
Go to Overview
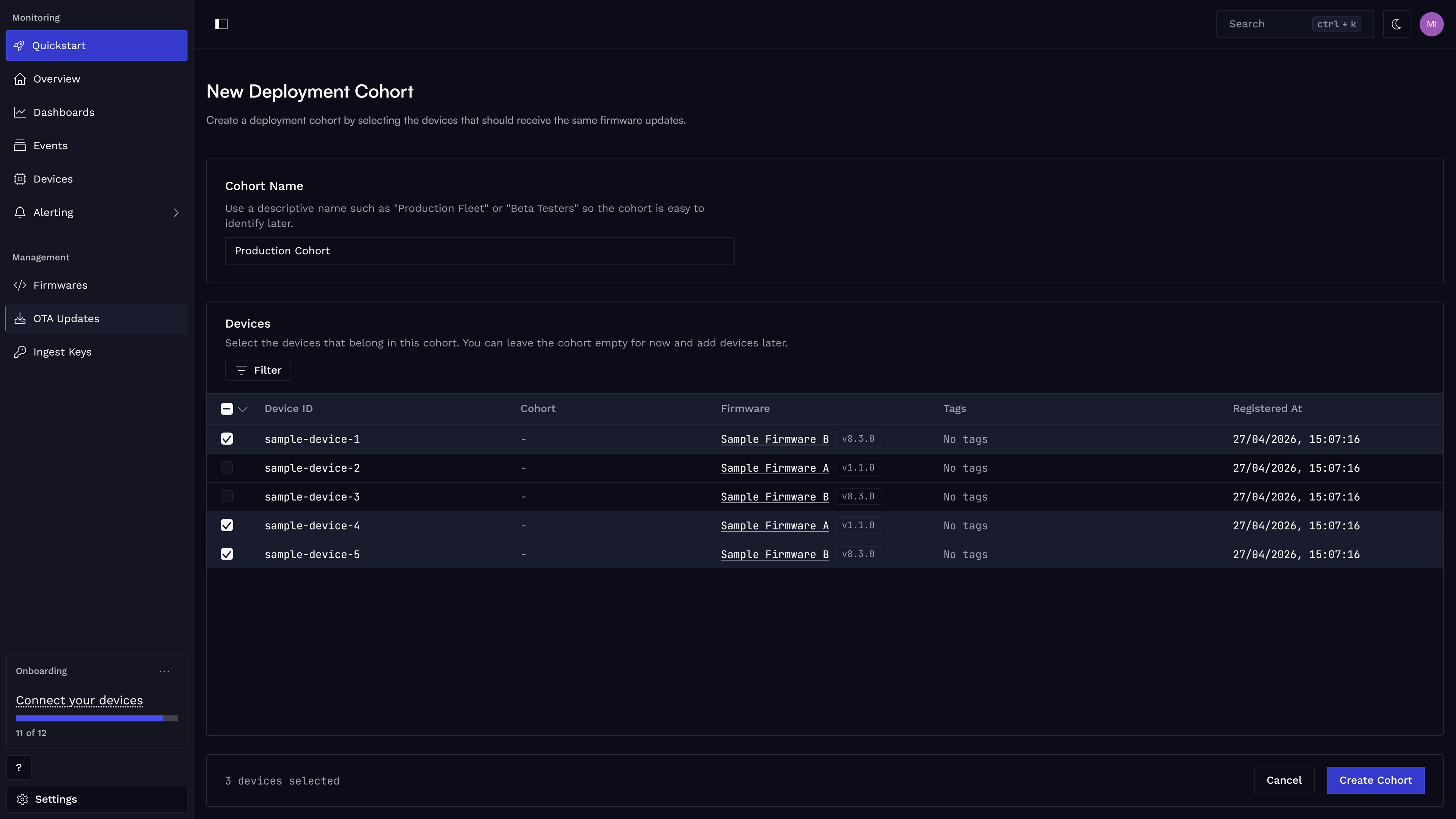97,79
